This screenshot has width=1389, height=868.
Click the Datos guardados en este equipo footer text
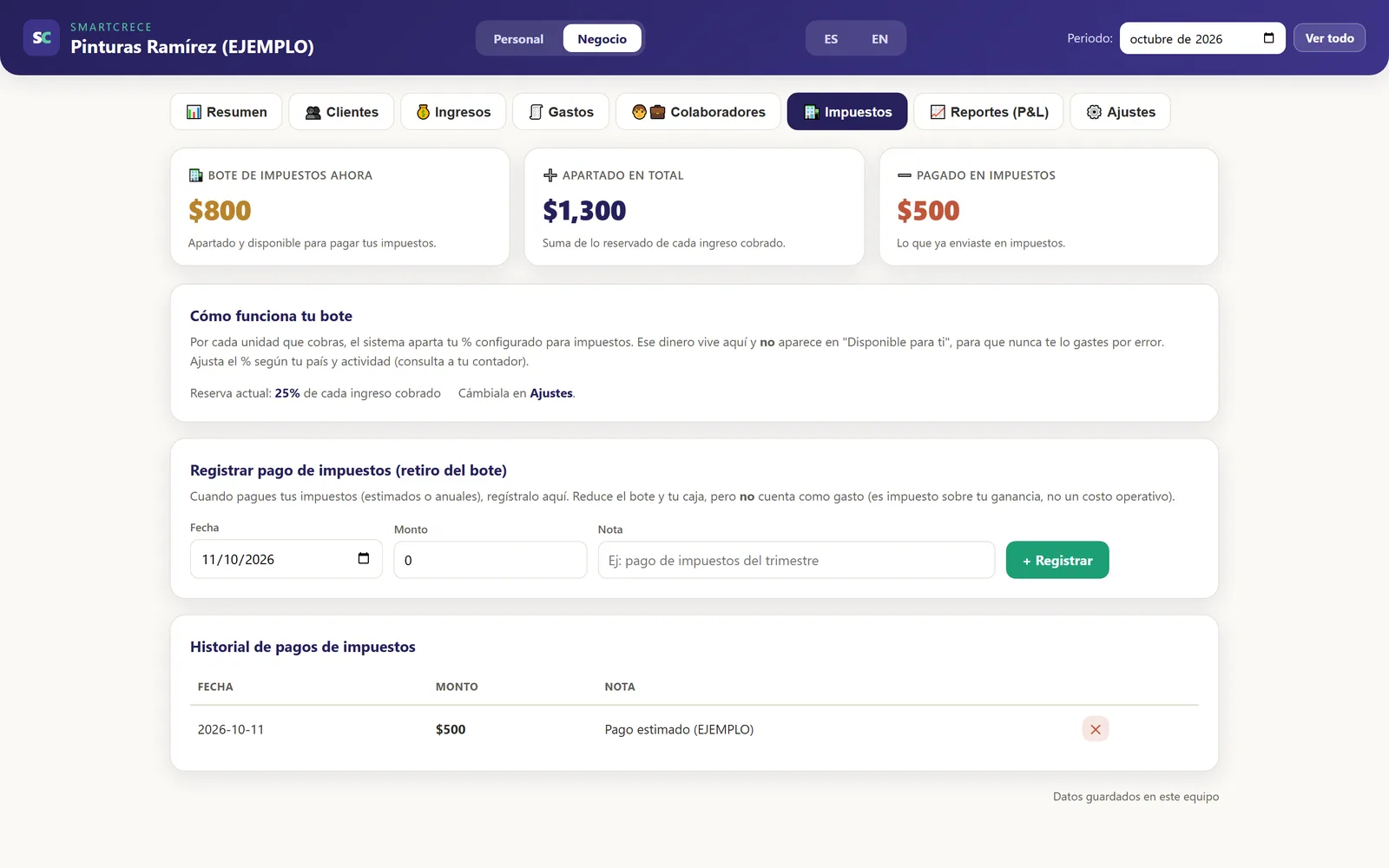click(x=1136, y=797)
